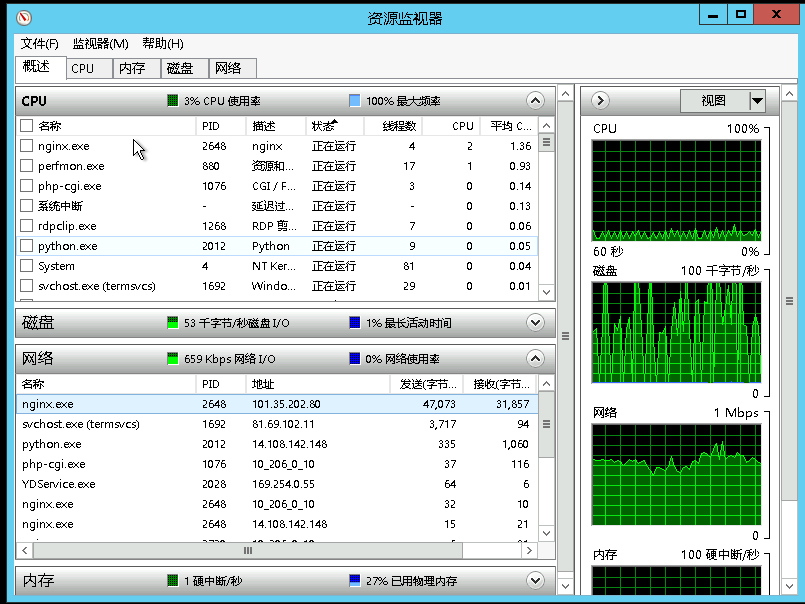Click up arrow of CPU process list scrollbar
Image resolution: width=805 pixels, height=604 pixels.
point(546,126)
